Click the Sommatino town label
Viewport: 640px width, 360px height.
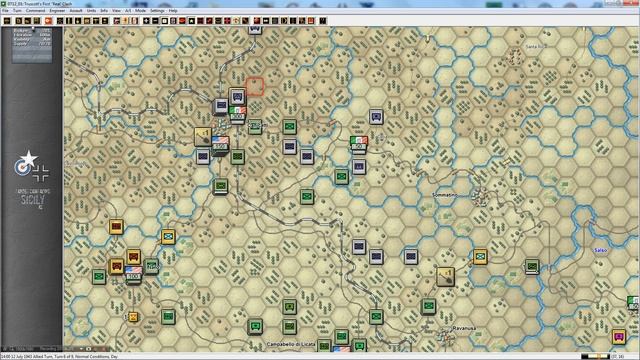tap(444, 195)
